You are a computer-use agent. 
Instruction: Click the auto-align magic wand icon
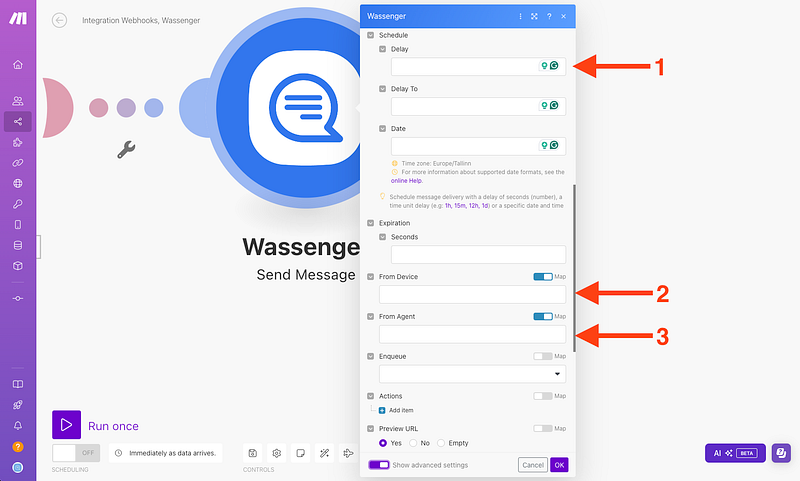point(324,453)
